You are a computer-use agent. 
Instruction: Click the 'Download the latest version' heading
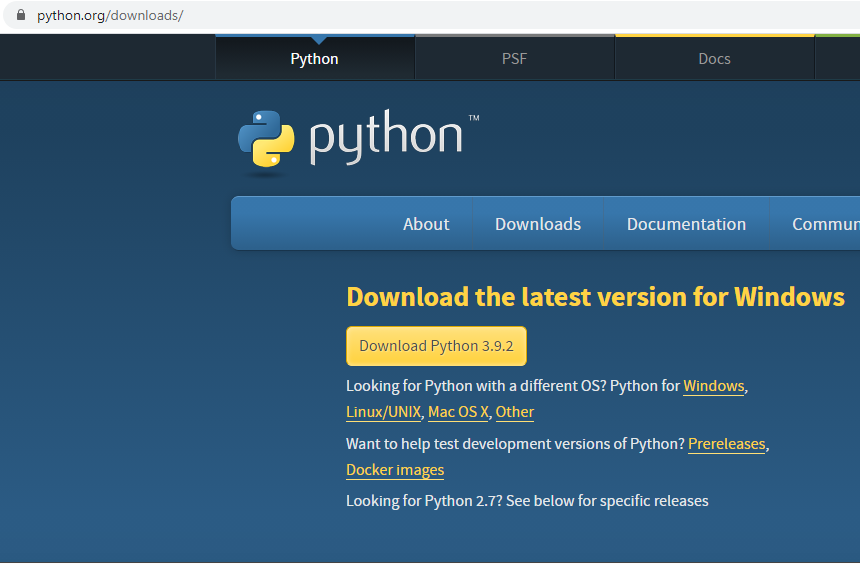tap(595, 297)
